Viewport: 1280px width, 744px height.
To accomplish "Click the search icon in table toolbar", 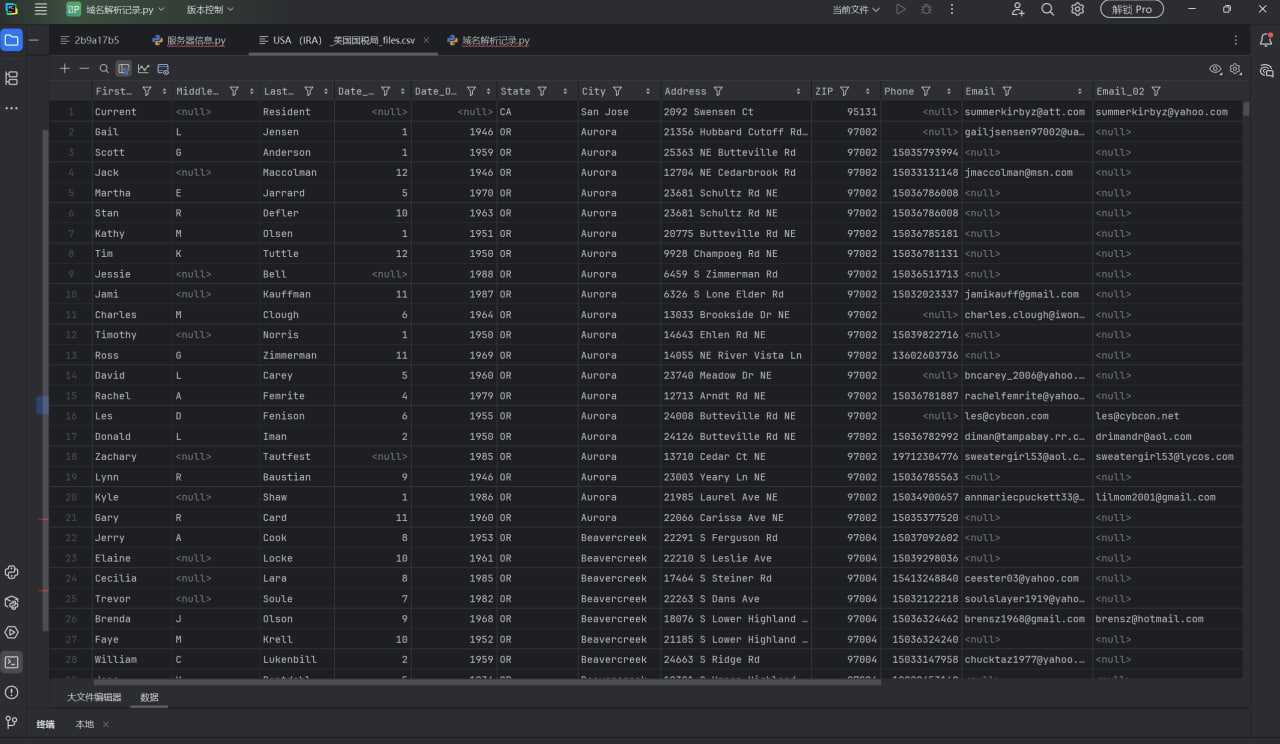I will click(x=104, y=69).
